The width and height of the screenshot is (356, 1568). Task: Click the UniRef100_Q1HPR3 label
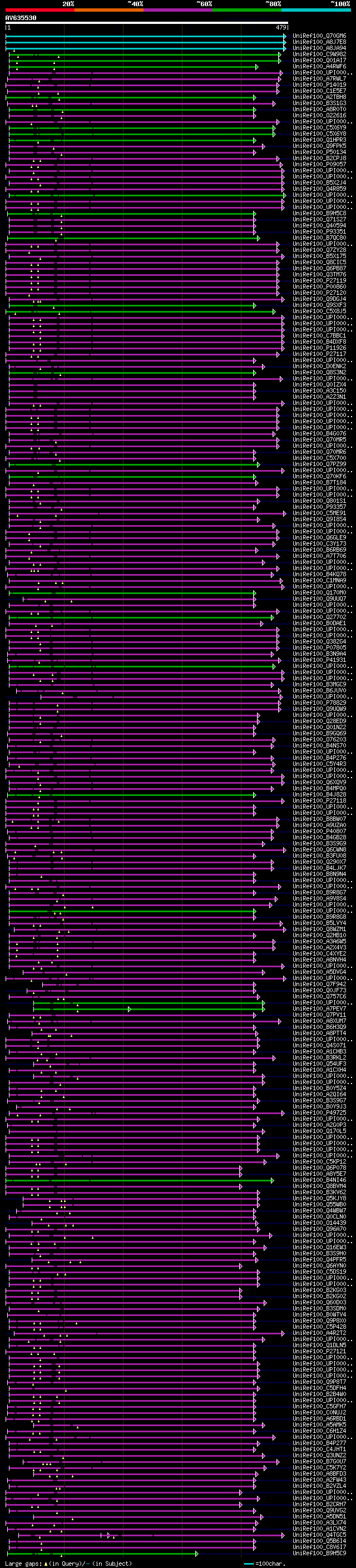coord(319,140)
